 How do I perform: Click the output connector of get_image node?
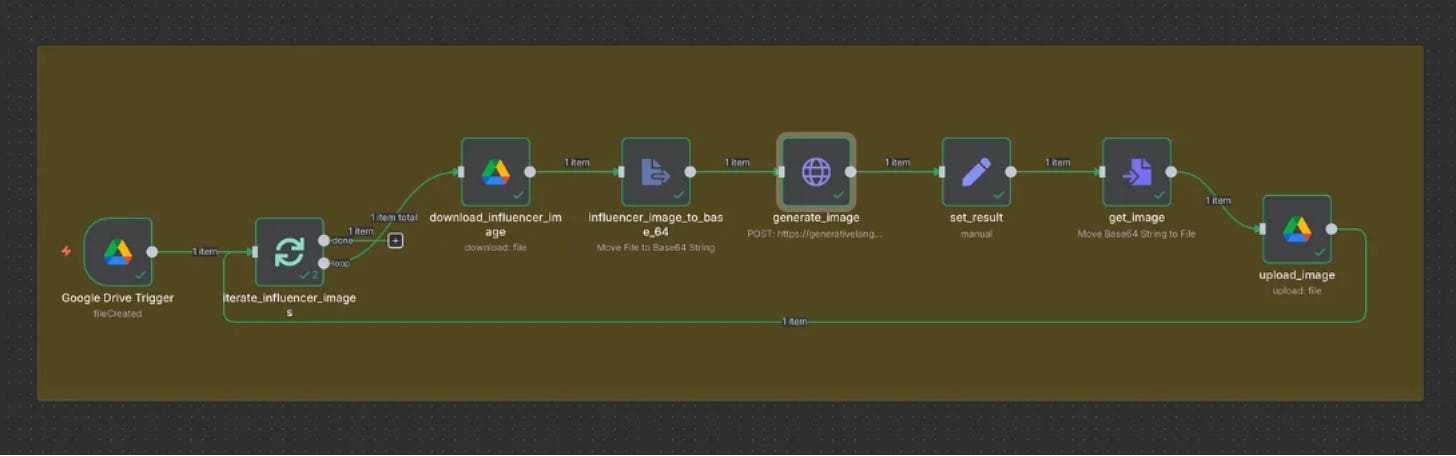click(x=1171, y=172)
